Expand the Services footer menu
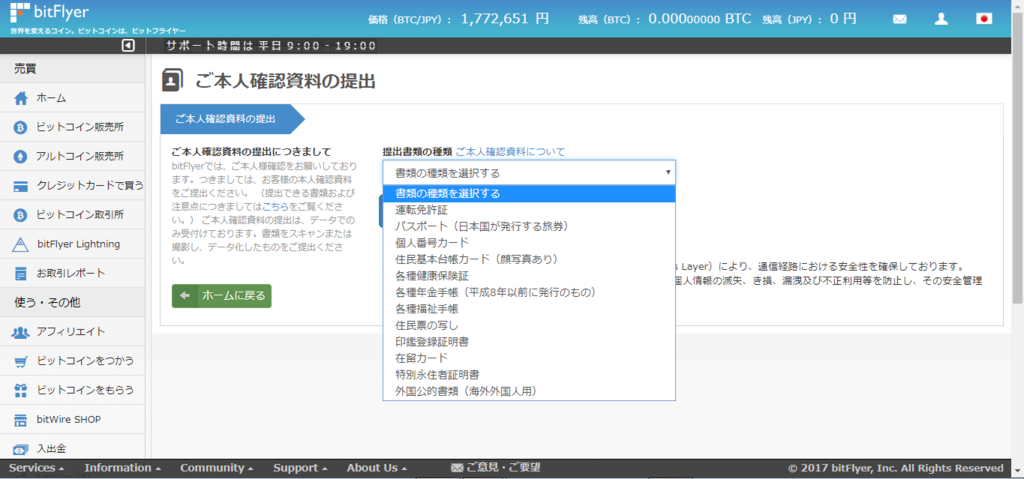 pos(37,468)
